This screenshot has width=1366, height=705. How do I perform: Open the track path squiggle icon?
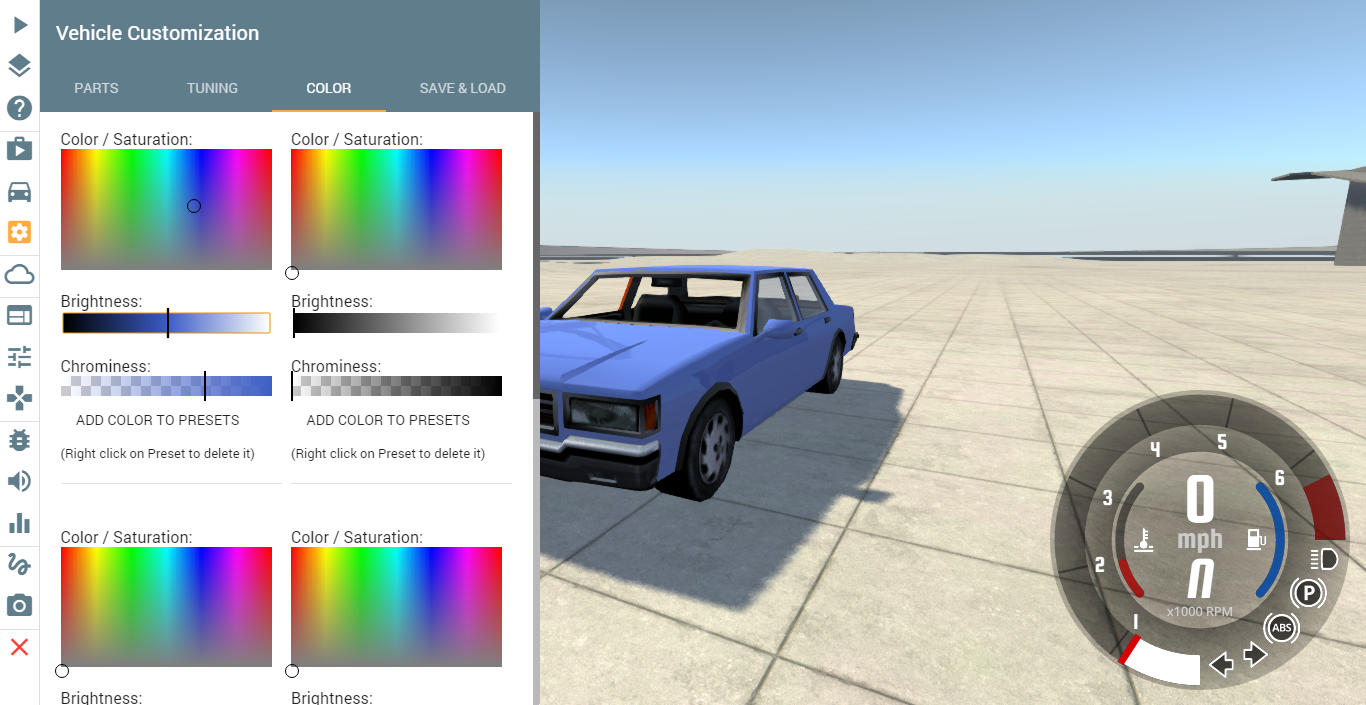click(x=20, y=564)
